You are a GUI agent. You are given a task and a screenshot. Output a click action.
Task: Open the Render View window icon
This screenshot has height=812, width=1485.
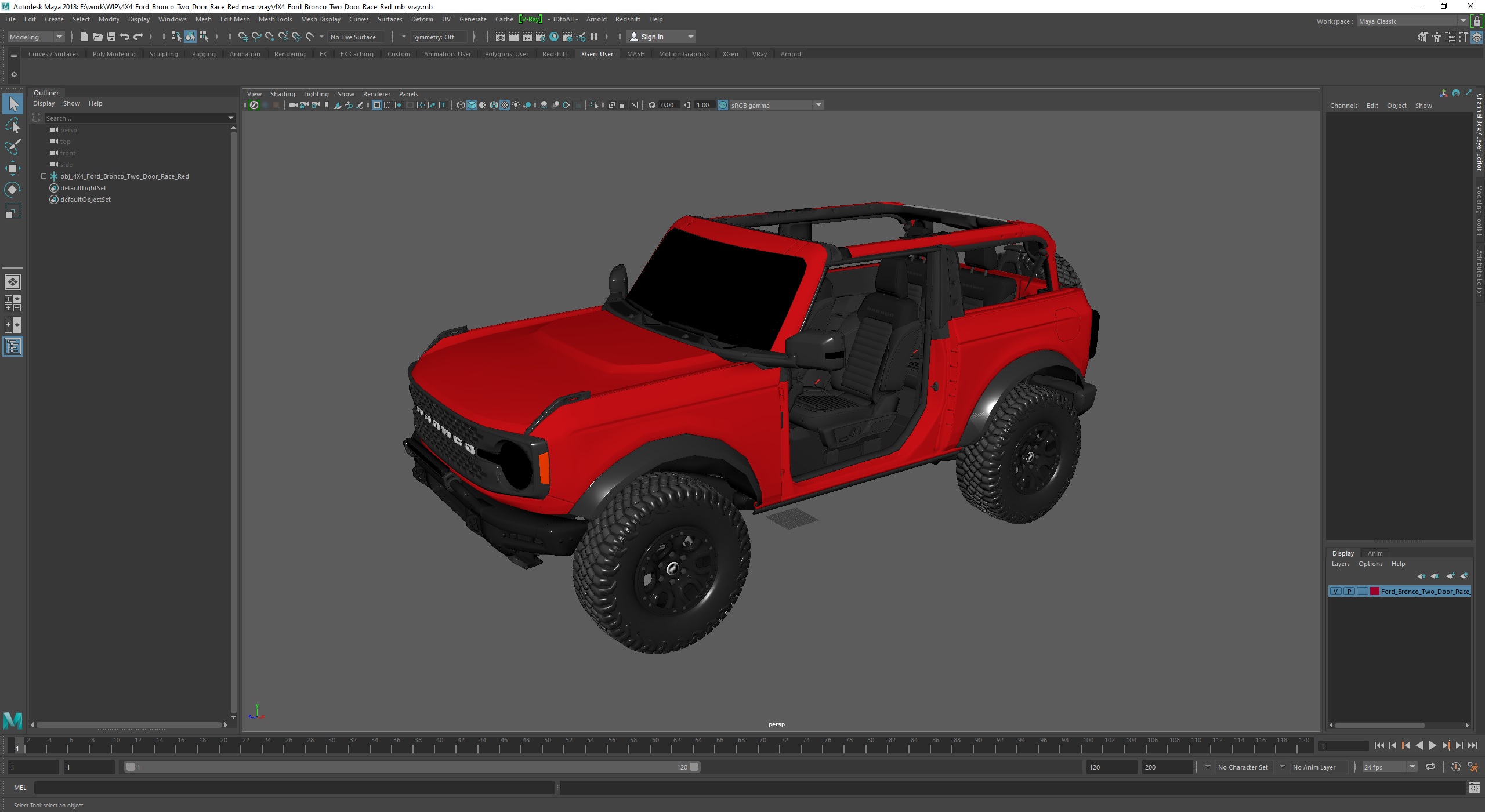click(x=501, y=37)
